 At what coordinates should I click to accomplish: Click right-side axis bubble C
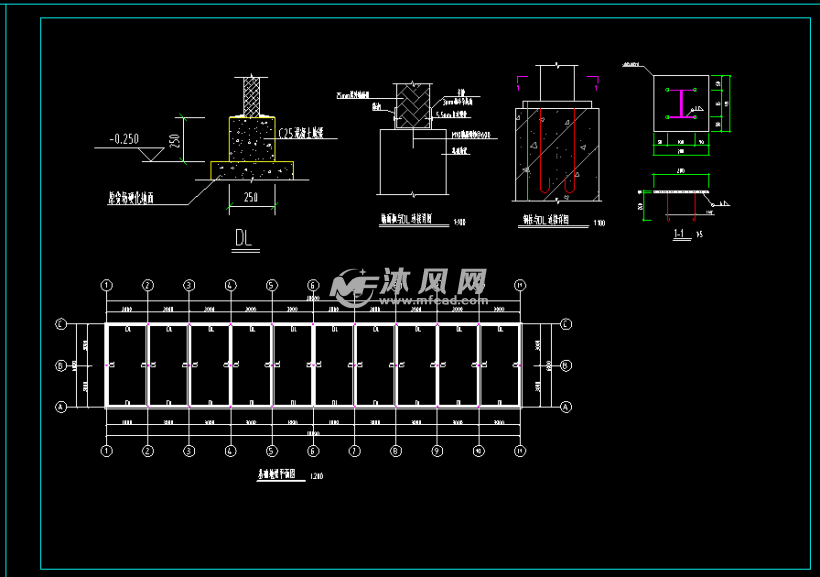(566, 324)
